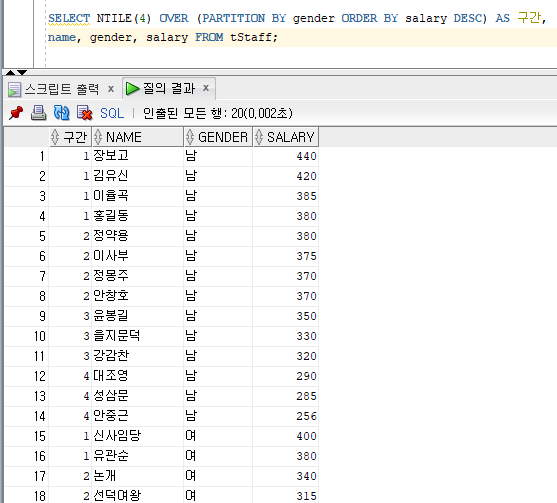Sort by the NAME column header
557x503 pixels.
click(138, 137)
